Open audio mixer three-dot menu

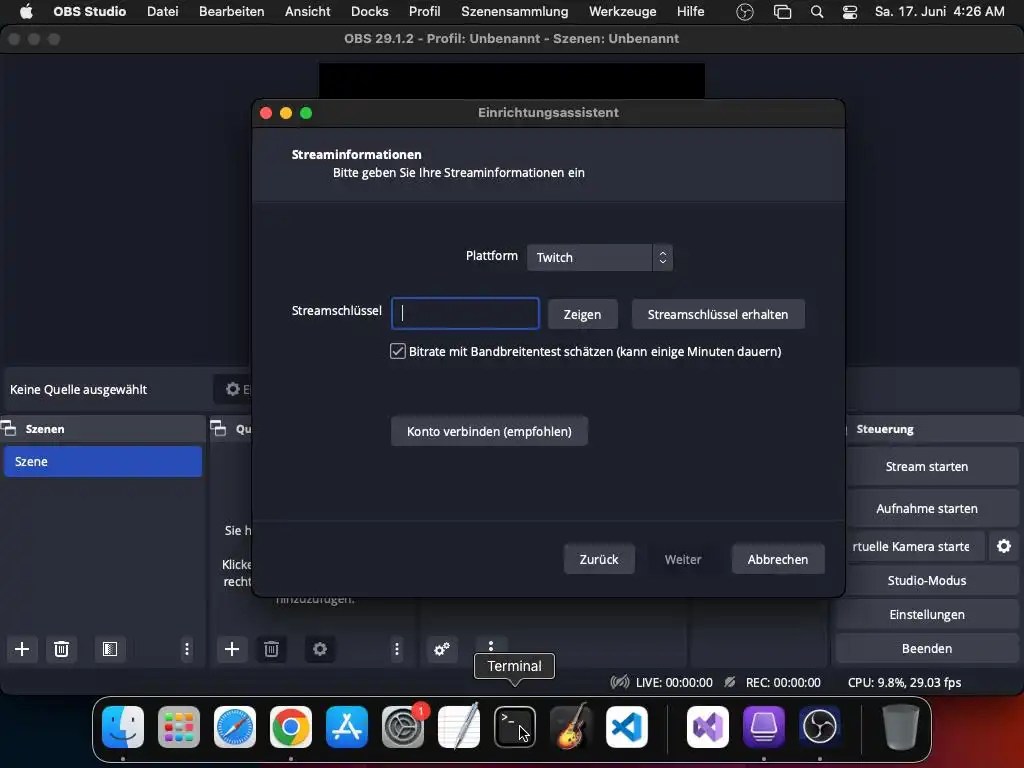pyautogui.click(x=490, y=645)
